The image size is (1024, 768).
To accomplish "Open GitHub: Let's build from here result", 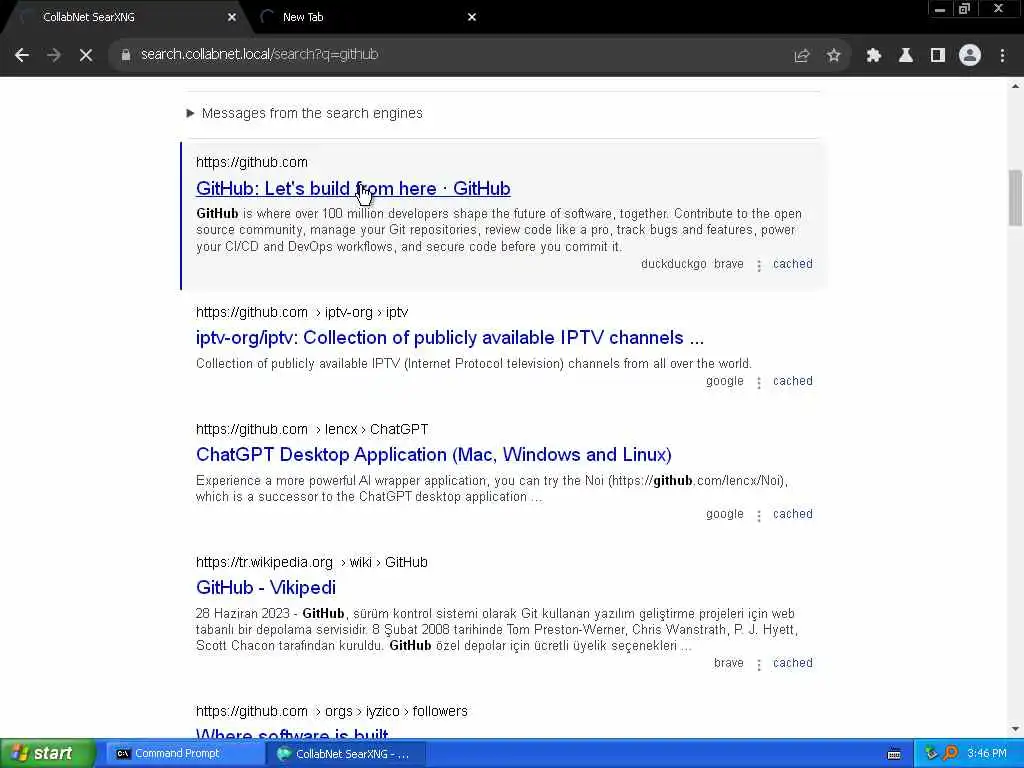I will click(x=353, y=188).
